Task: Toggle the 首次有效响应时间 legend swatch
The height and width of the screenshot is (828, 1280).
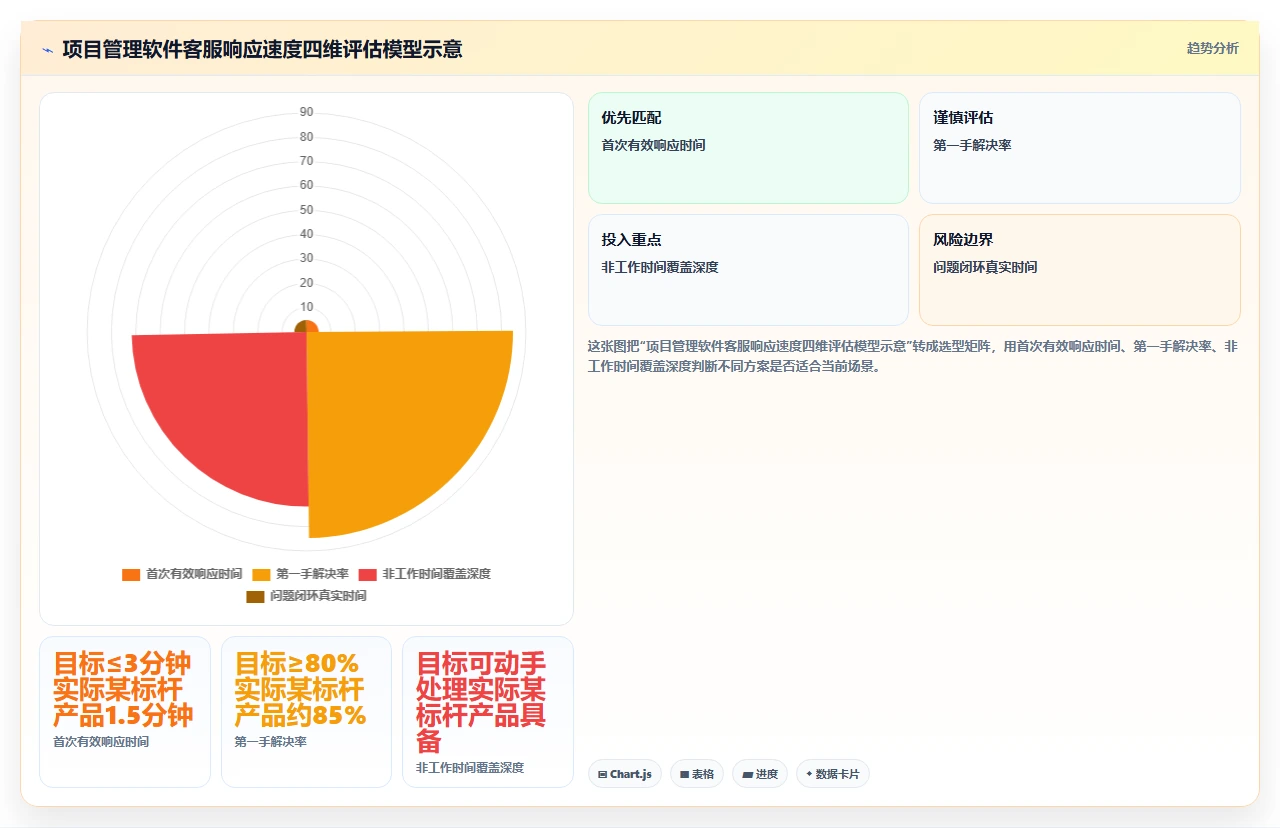Action: (131, 574)
